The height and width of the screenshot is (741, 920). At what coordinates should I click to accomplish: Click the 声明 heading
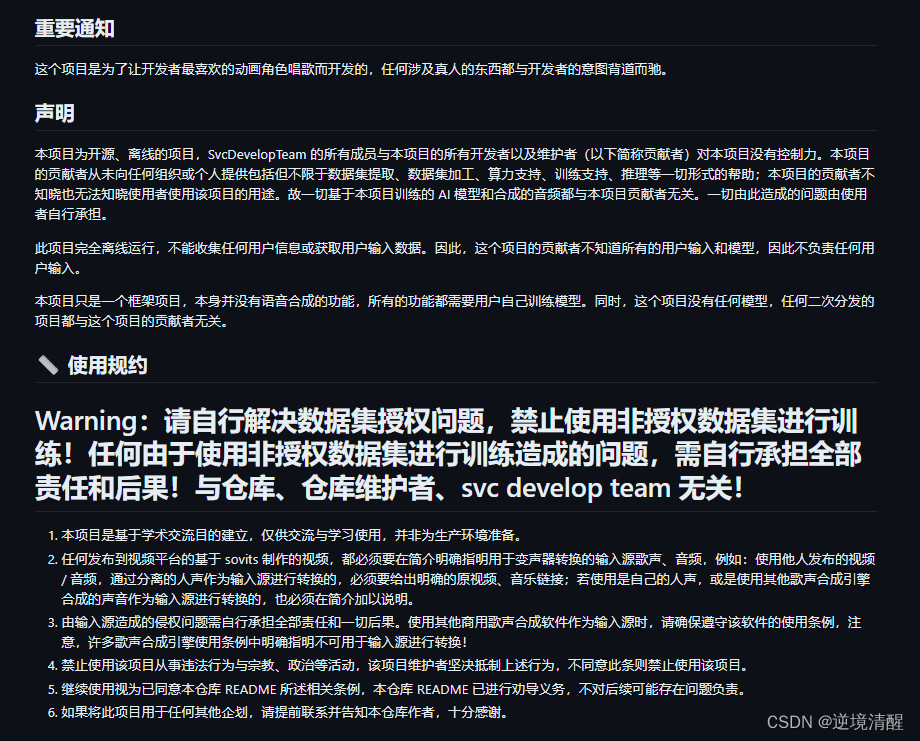pyautogui.click(x=54, y=113)
